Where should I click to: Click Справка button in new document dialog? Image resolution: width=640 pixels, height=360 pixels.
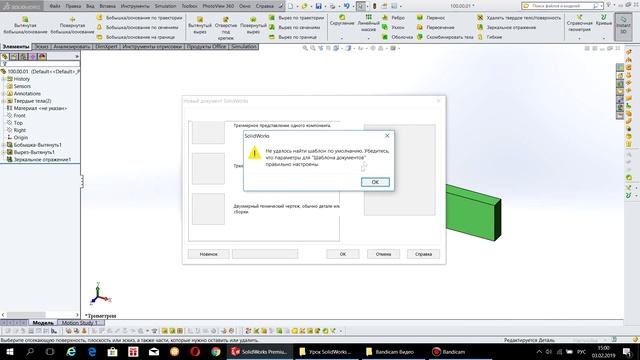click(x=423, y=254)
